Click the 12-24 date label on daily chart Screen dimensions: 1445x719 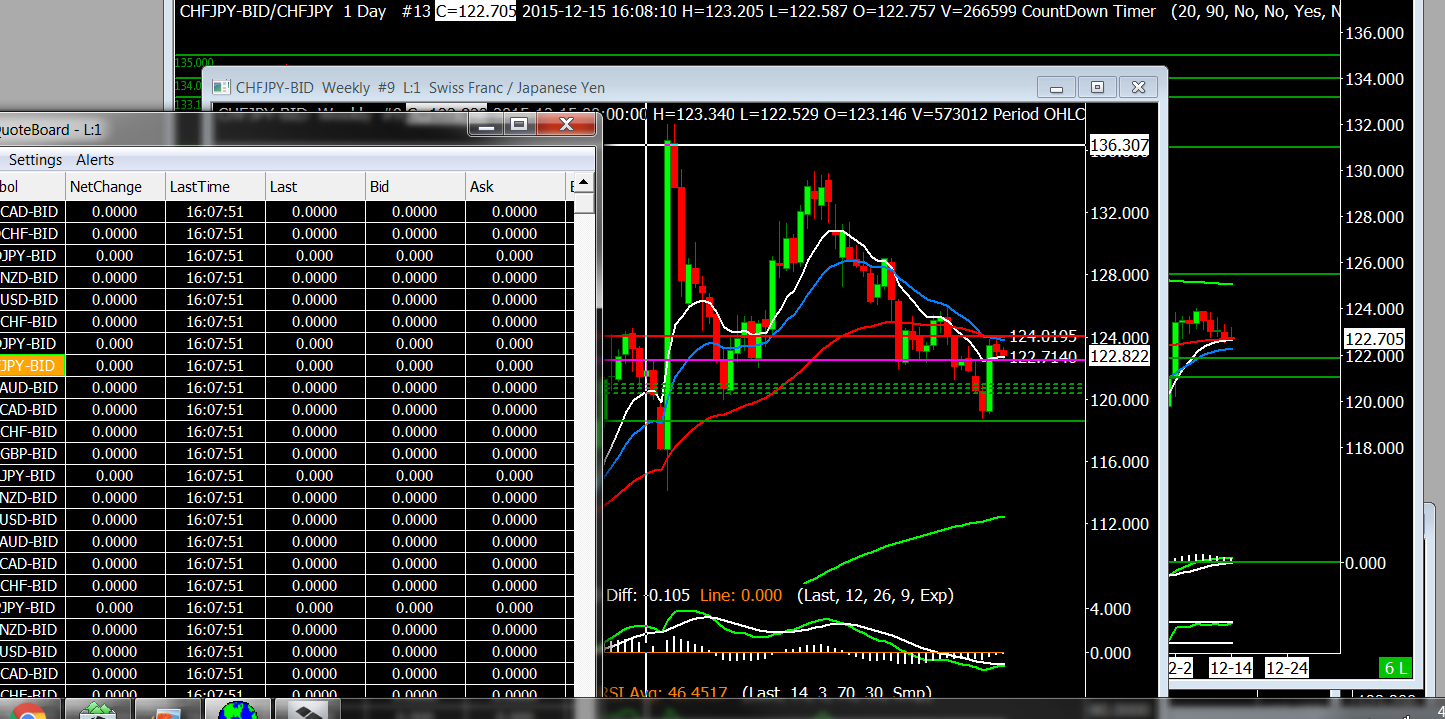[x=1286, y=667]
